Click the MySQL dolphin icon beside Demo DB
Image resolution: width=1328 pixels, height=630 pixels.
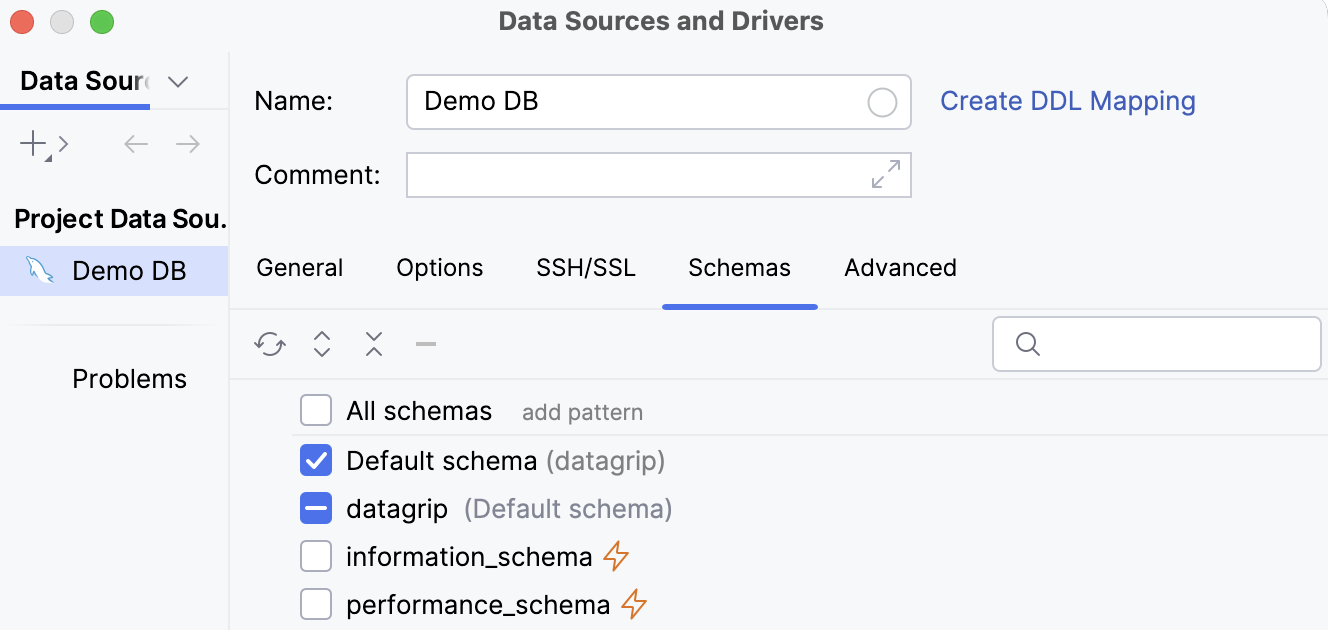click(42, 270)
